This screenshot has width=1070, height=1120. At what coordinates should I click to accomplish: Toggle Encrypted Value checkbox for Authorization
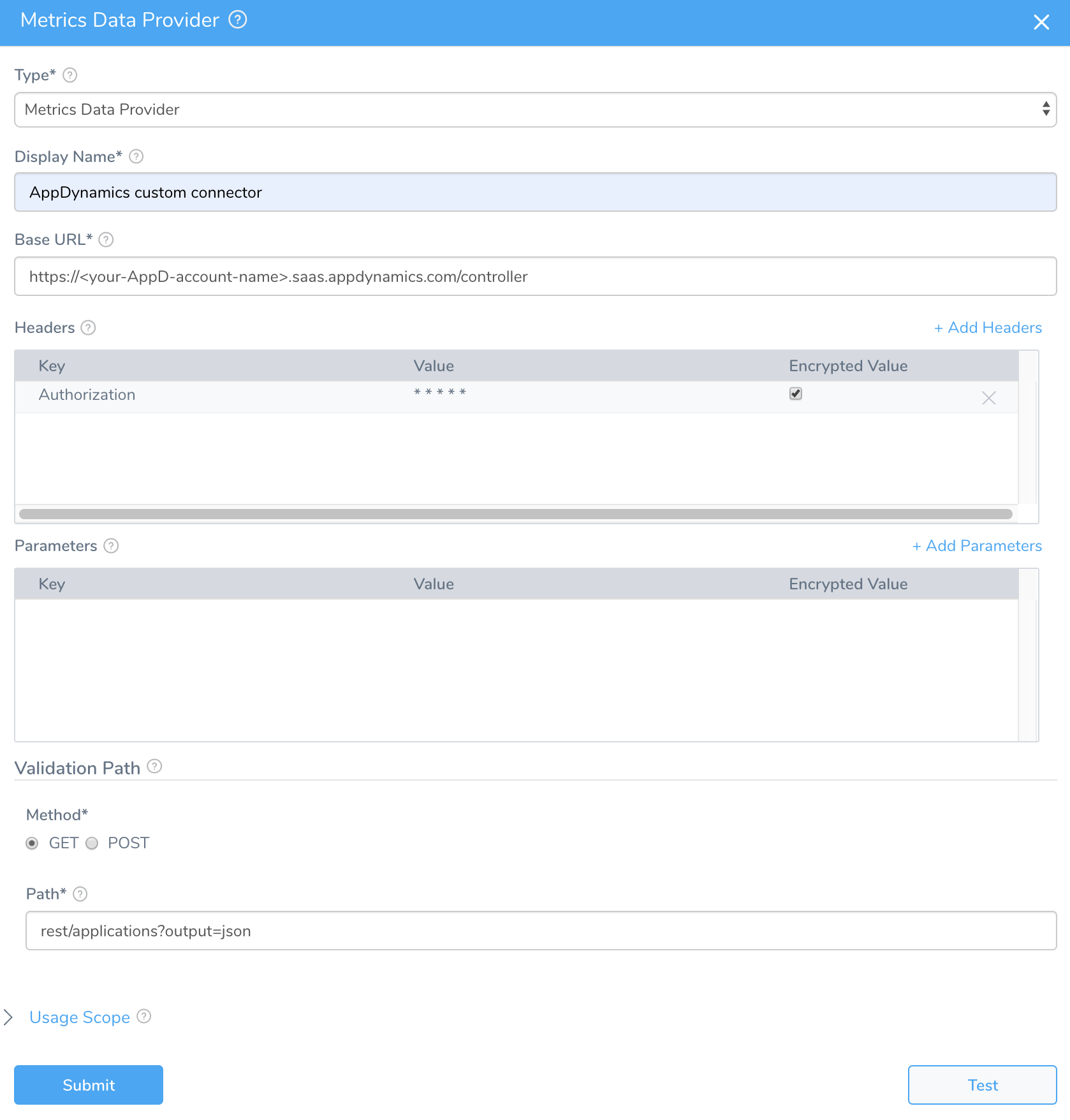[x=796, y=394]
